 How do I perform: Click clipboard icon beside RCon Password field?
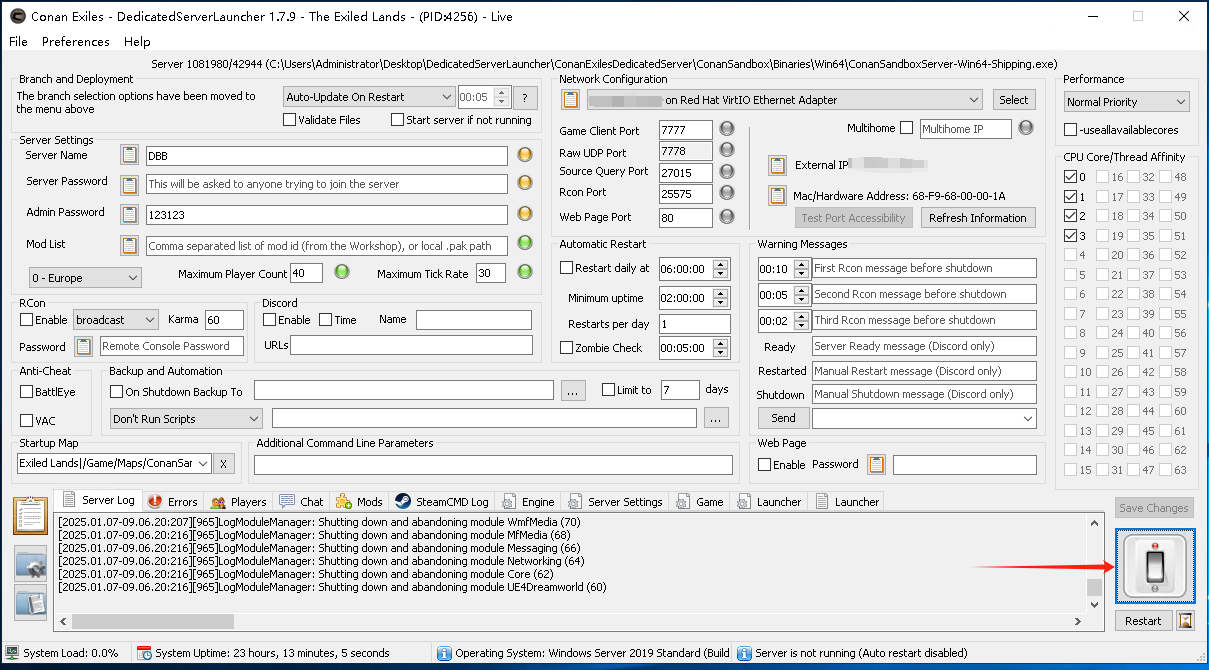(84, 346)
